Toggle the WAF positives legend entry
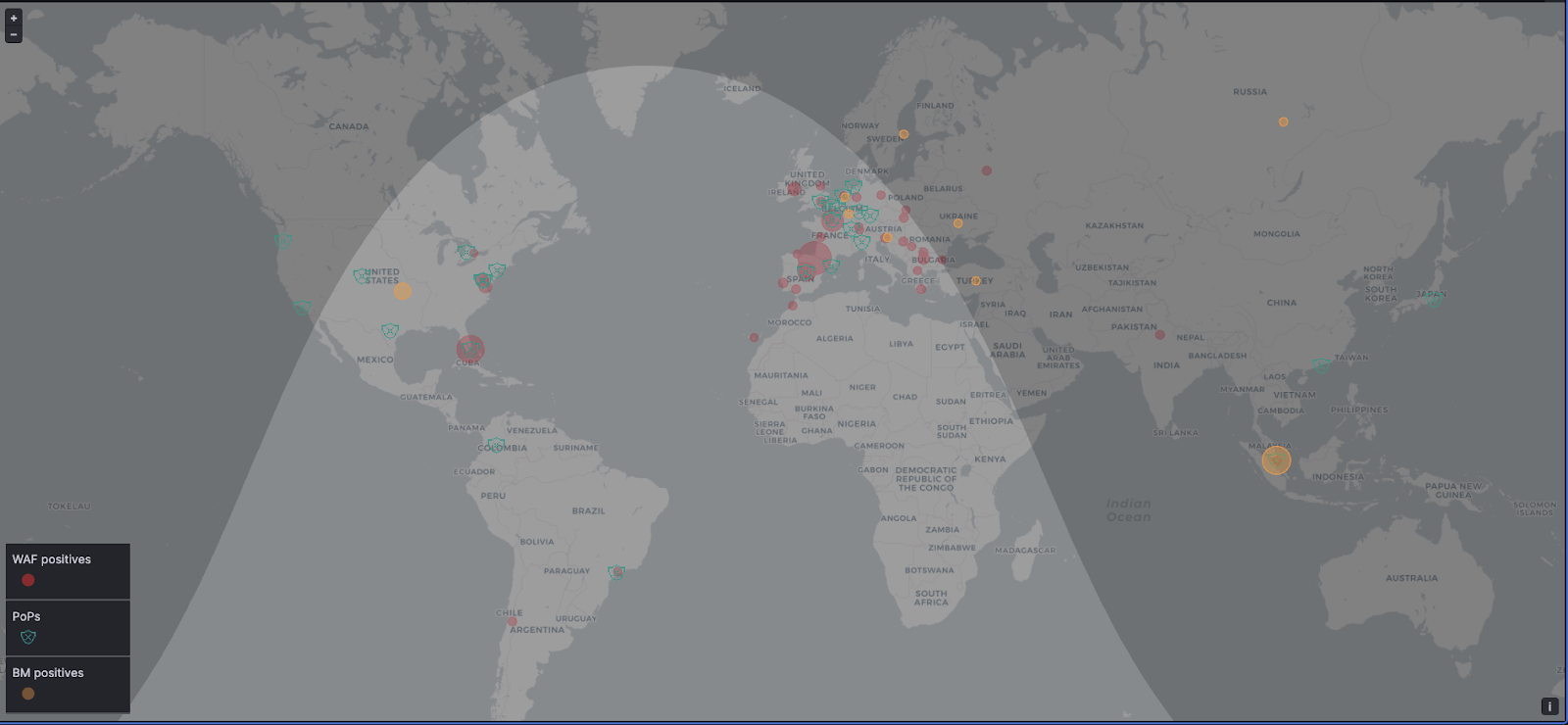1568x725 pixels. (51, 559)
